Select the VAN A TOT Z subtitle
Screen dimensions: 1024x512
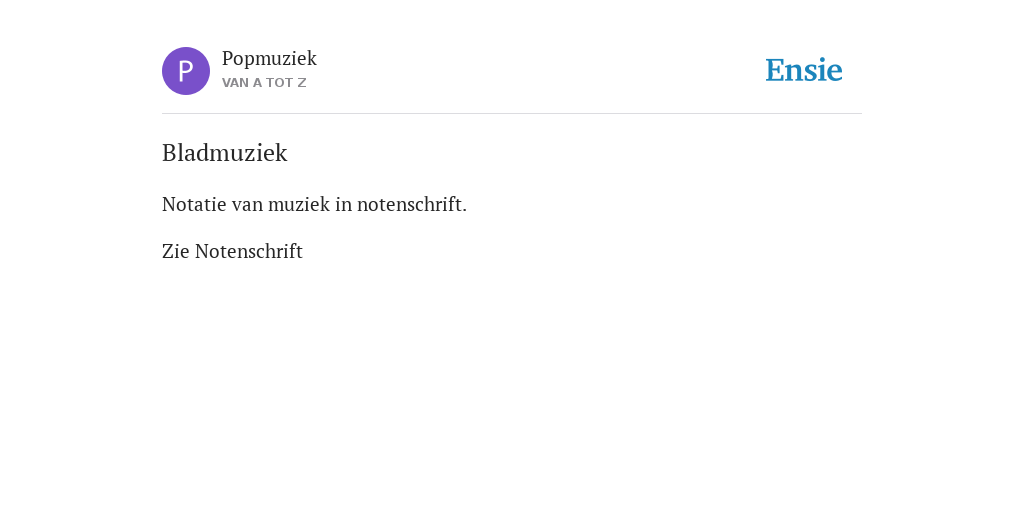(x=264, y=83)
